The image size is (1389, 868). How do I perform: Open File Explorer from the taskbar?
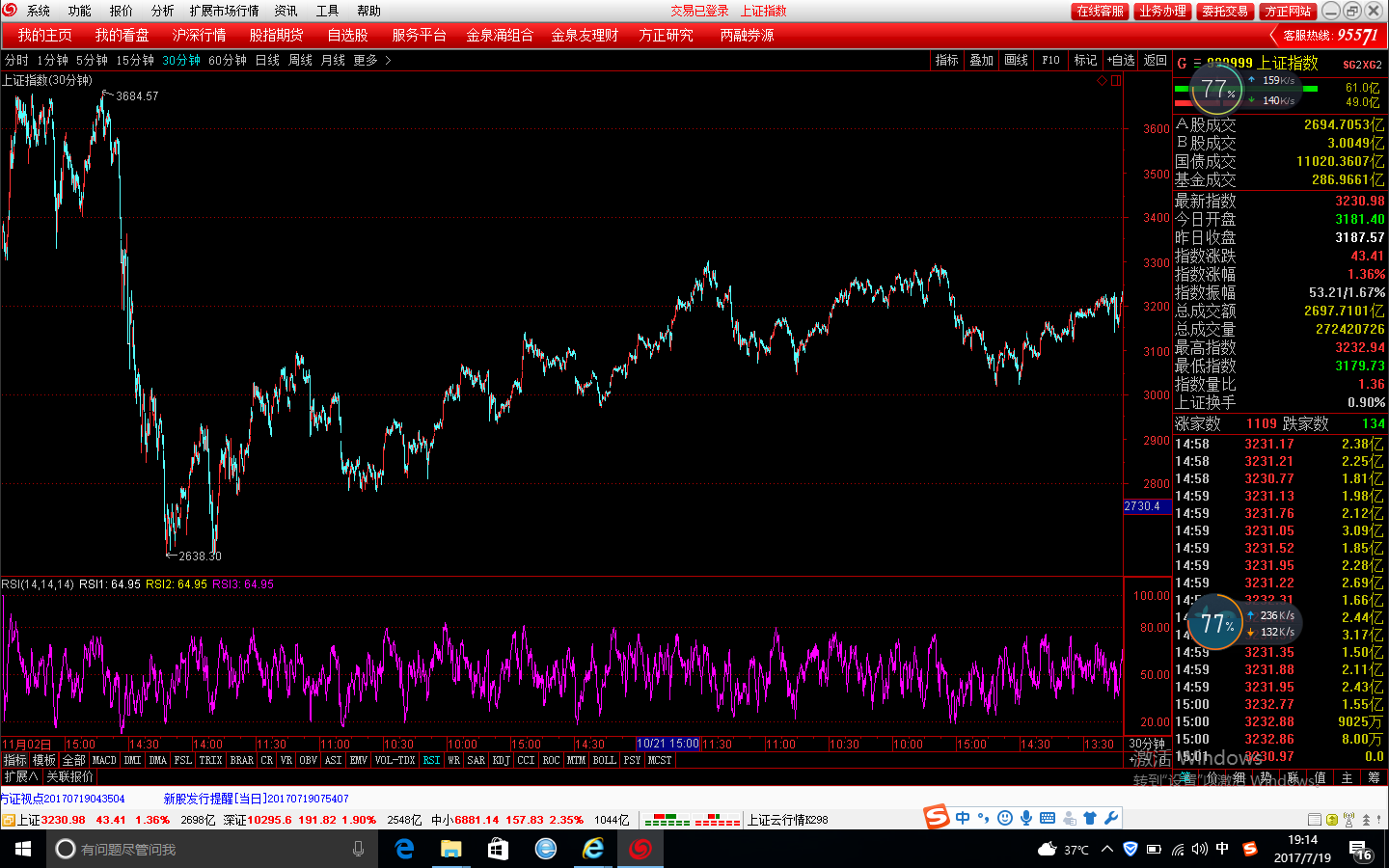(451, 849)
